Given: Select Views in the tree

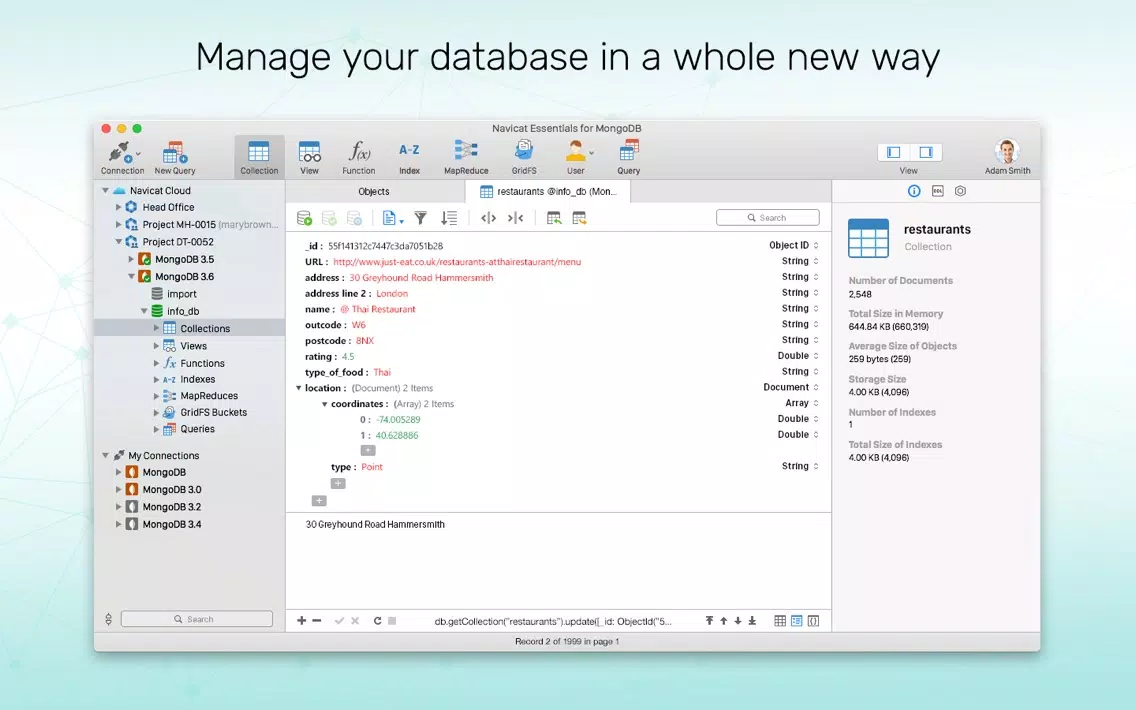Looking at the screenshot, I should [193, 346].
